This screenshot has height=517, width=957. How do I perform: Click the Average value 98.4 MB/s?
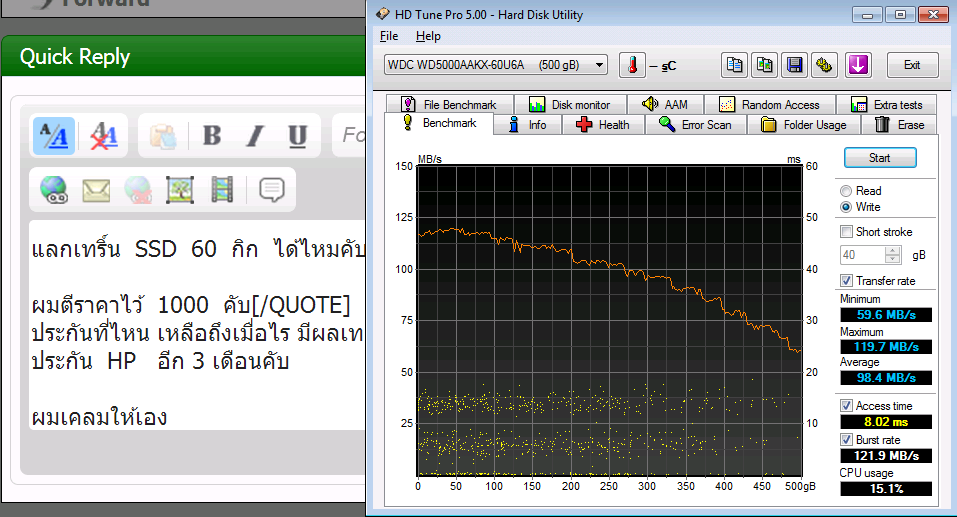pyautogui.click(x=886, y=377)
